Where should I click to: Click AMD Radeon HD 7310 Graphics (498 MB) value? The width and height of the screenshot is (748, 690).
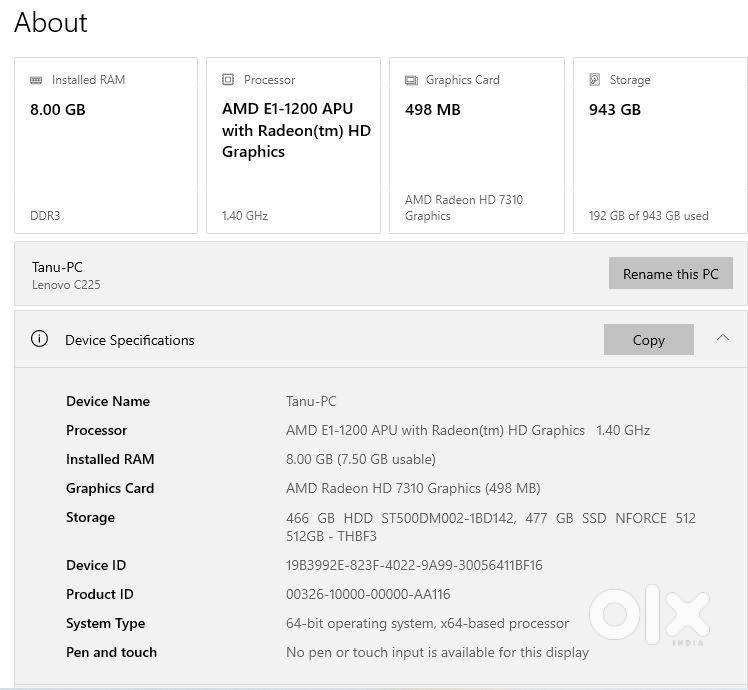(x=413, y=488)
